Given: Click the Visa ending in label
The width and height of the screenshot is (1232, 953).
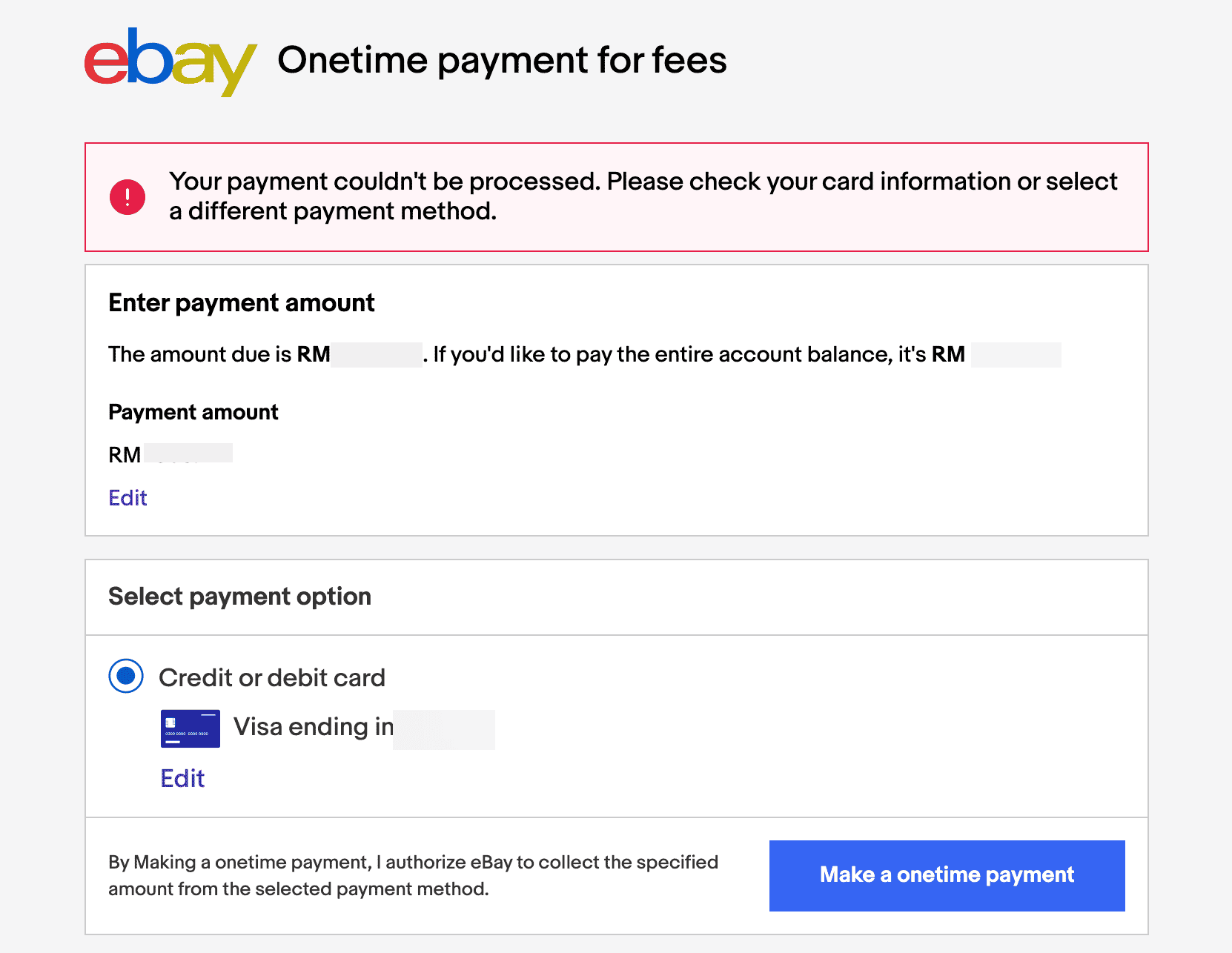Looking at the screenshot, I should click(x=313, y=727).
